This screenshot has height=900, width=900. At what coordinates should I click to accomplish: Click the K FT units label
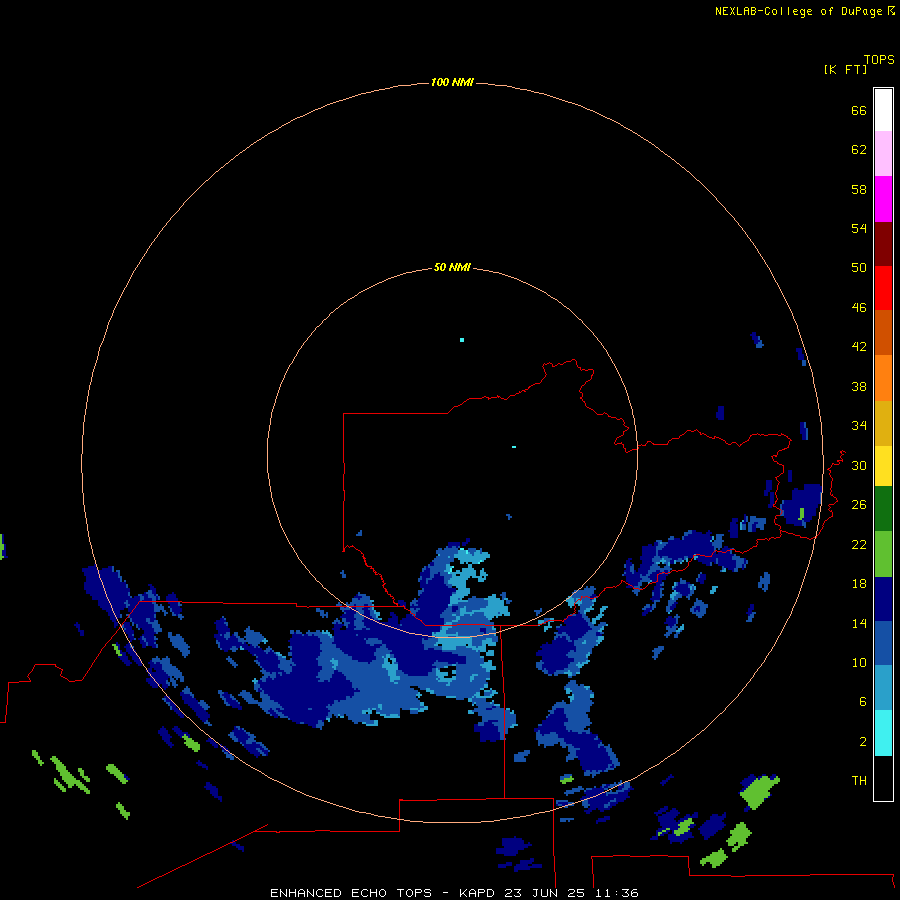pyautogui.click(x=845, y=69)
